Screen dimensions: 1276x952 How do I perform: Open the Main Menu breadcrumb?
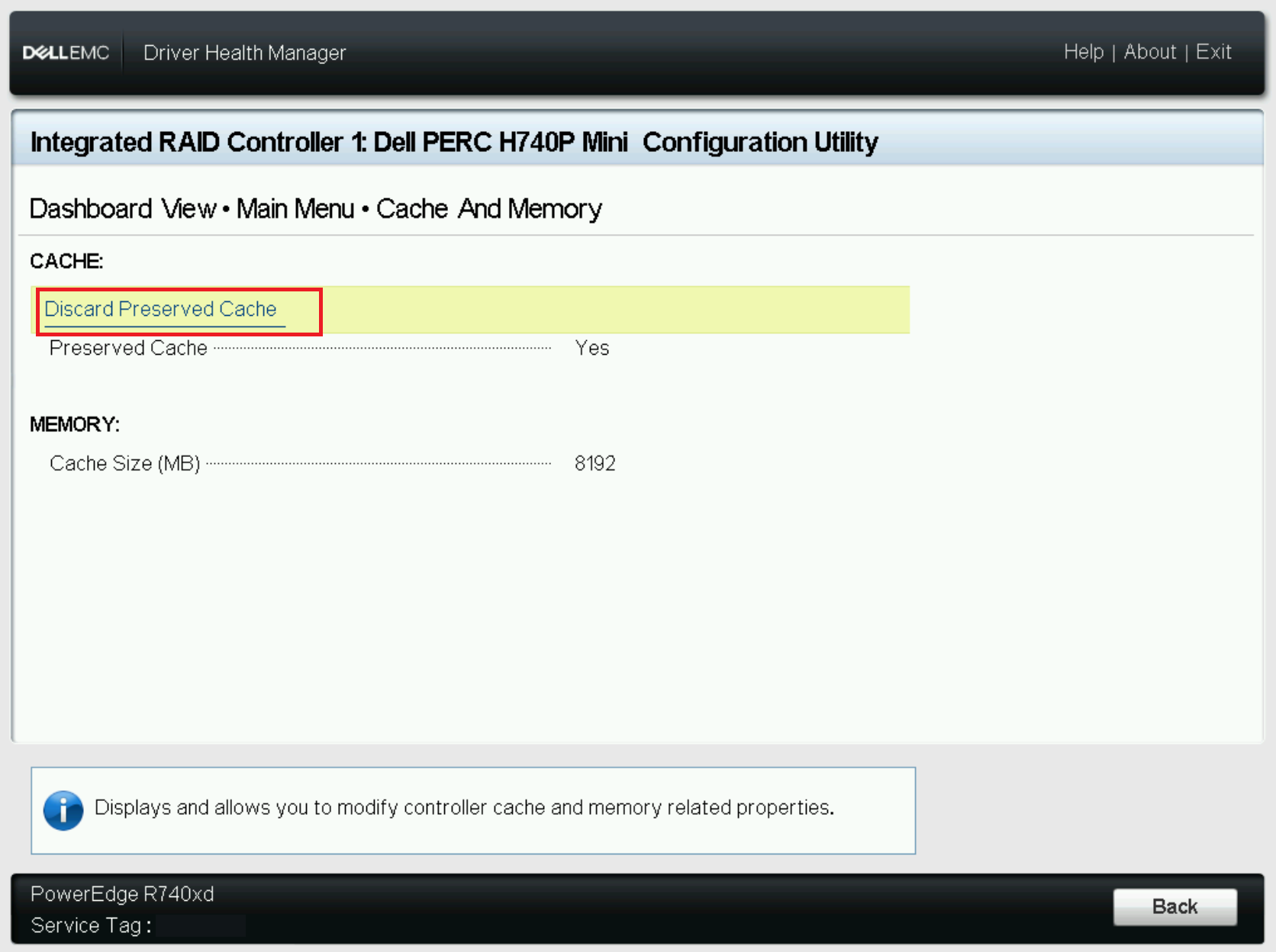(x=295, y=208)
